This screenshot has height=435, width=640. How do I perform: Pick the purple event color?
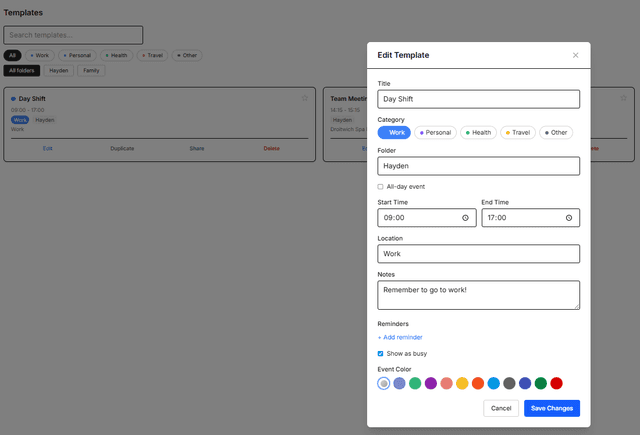coord(431,383)
